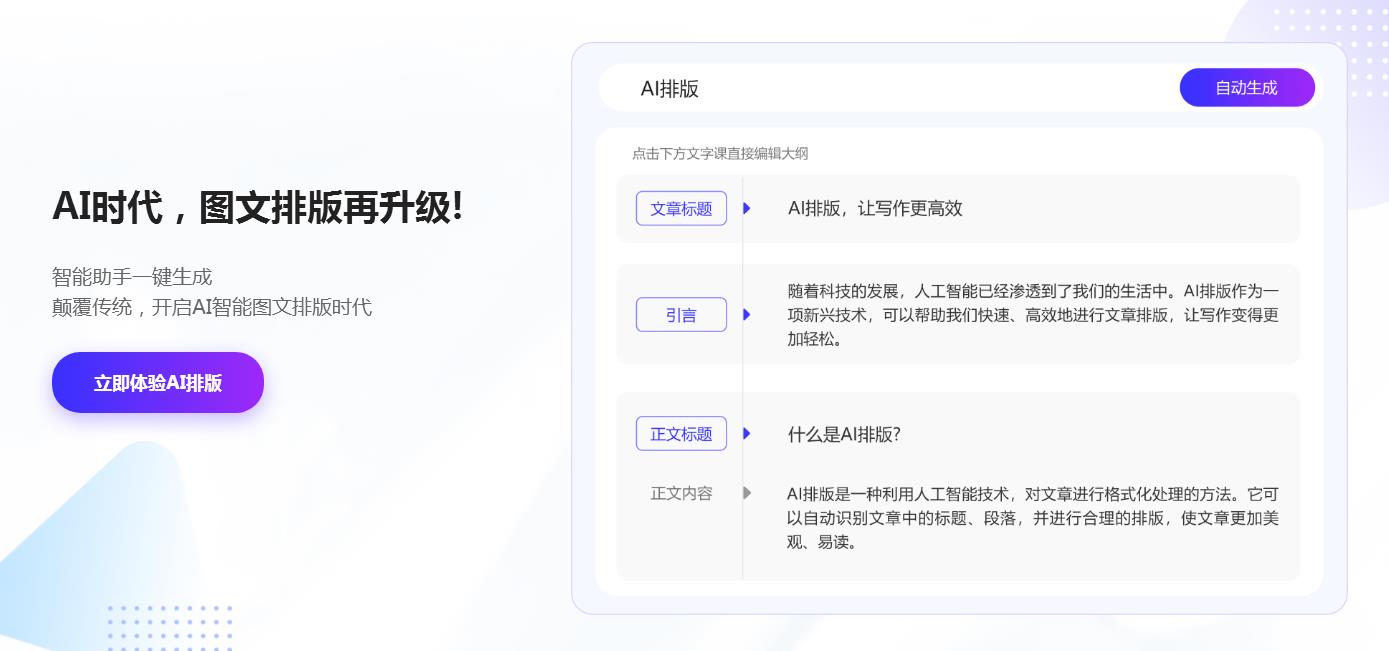Expand the blue arrow beside 正文标题
The width and height of the screenshot is (1389, 651).
point(747,434)
